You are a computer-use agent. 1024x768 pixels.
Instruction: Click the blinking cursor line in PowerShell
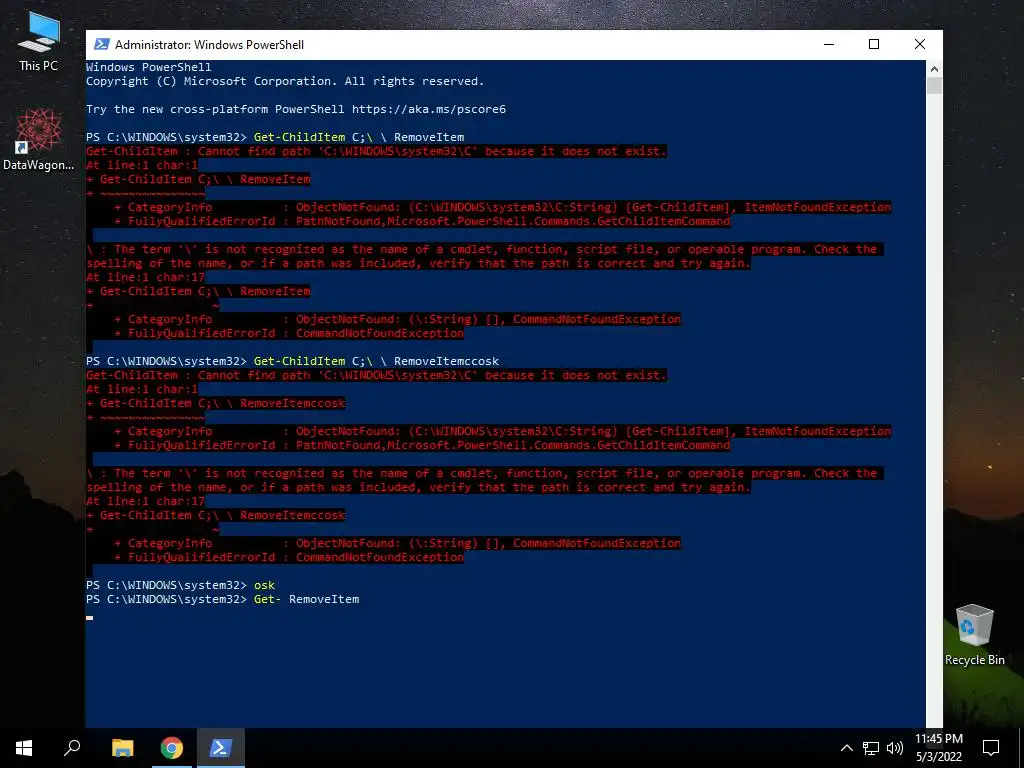point(89,617)
